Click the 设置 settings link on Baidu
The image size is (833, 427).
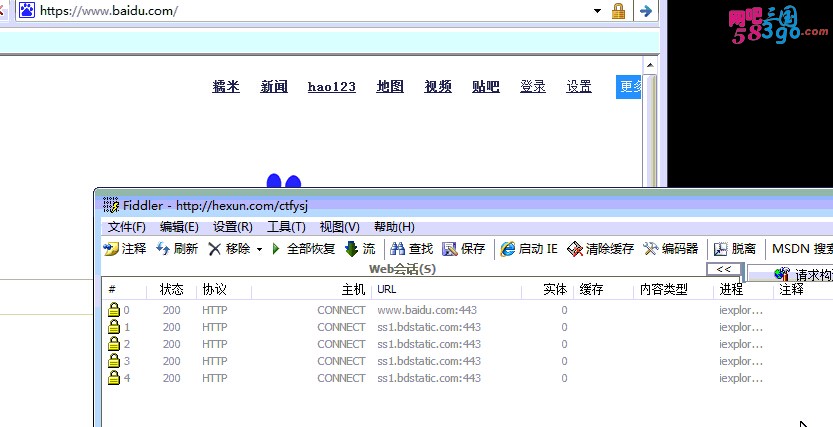coord(579,87)
